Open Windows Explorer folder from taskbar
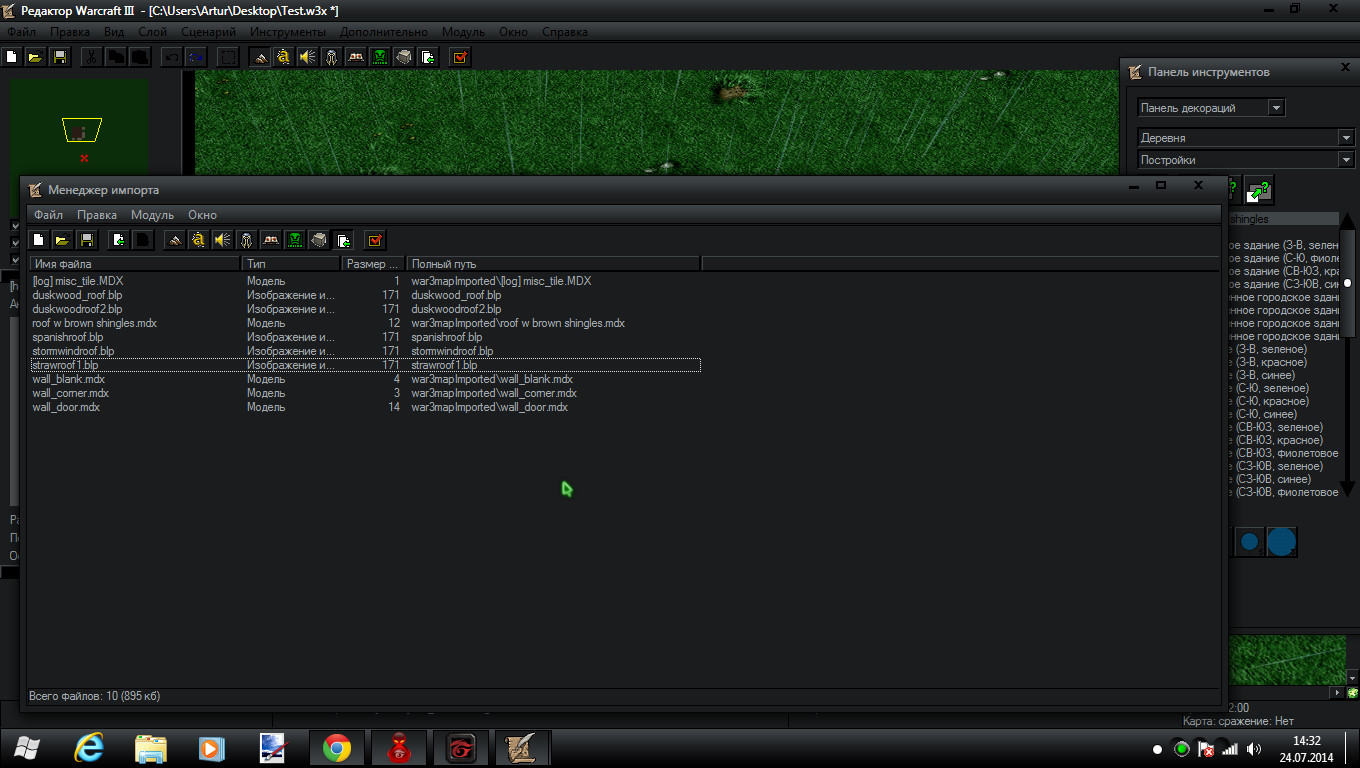1360x768 pixels. [x=151, y=748]
